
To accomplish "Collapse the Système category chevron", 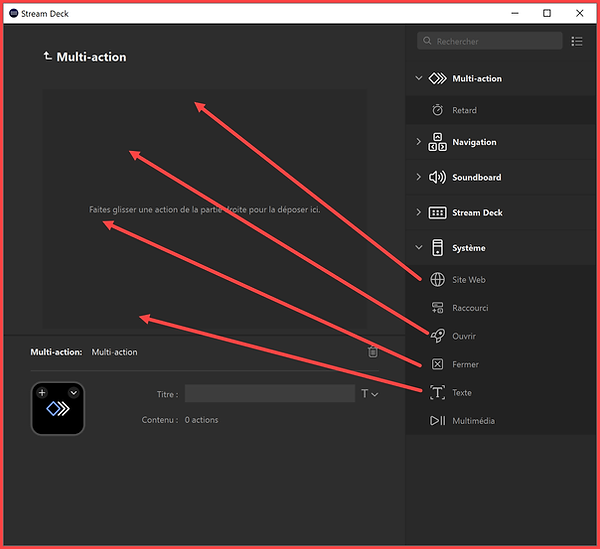I will pos(419,248).
